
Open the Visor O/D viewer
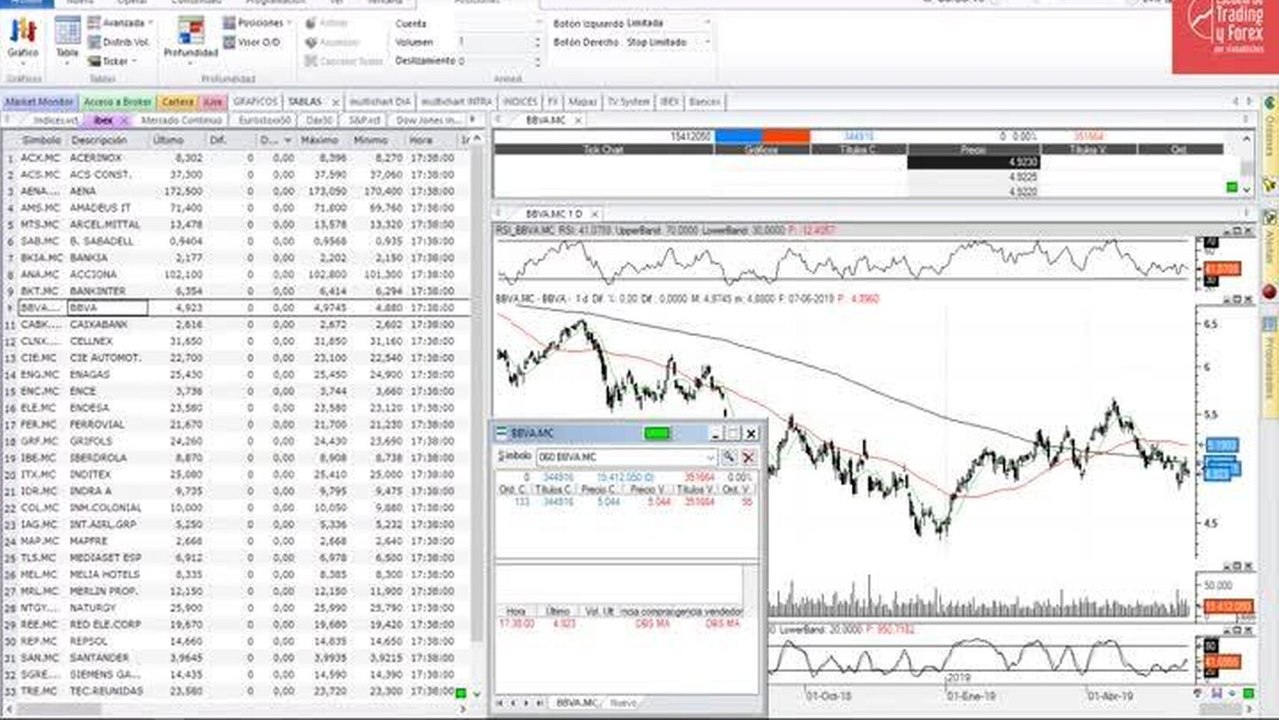pyautogui.click(x=251, y=42)
